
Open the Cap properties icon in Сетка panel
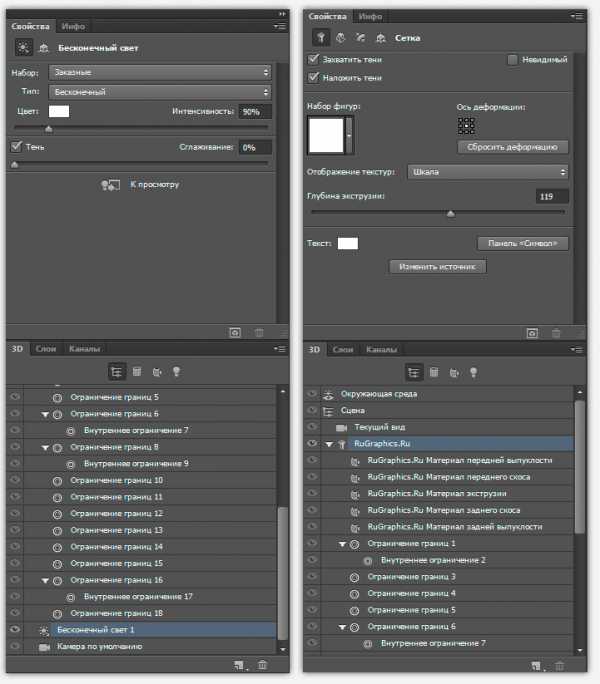pos(361,39)
